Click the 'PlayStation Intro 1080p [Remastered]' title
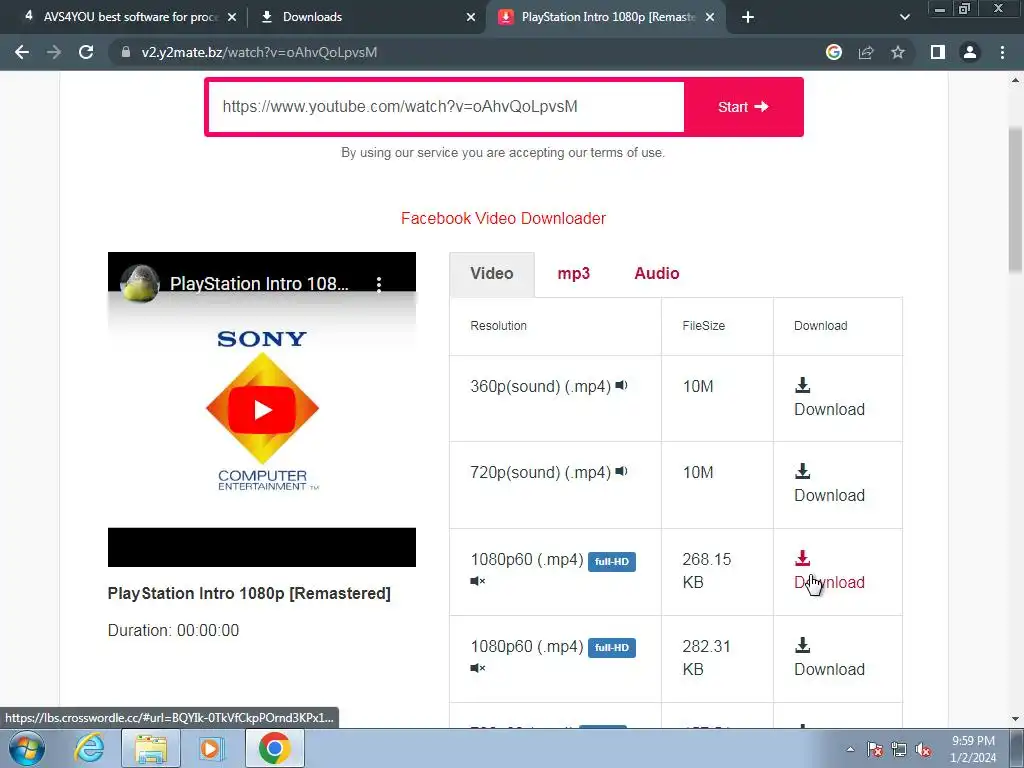Viewport: 1024px width, 768px height. click(x=249, y=593)
